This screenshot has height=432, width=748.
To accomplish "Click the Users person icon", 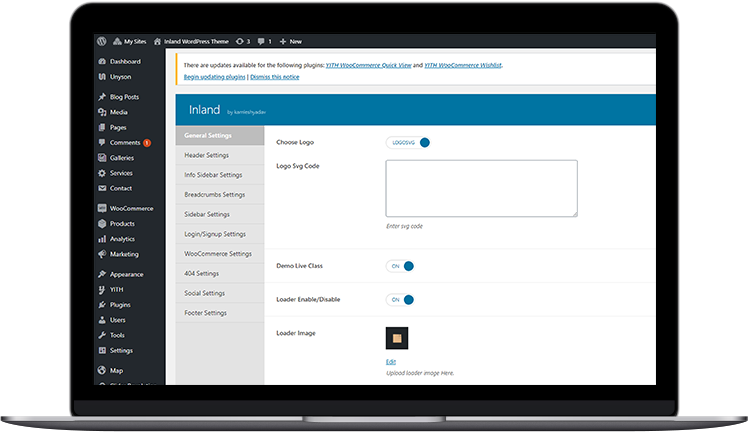I will pos(102,320).
